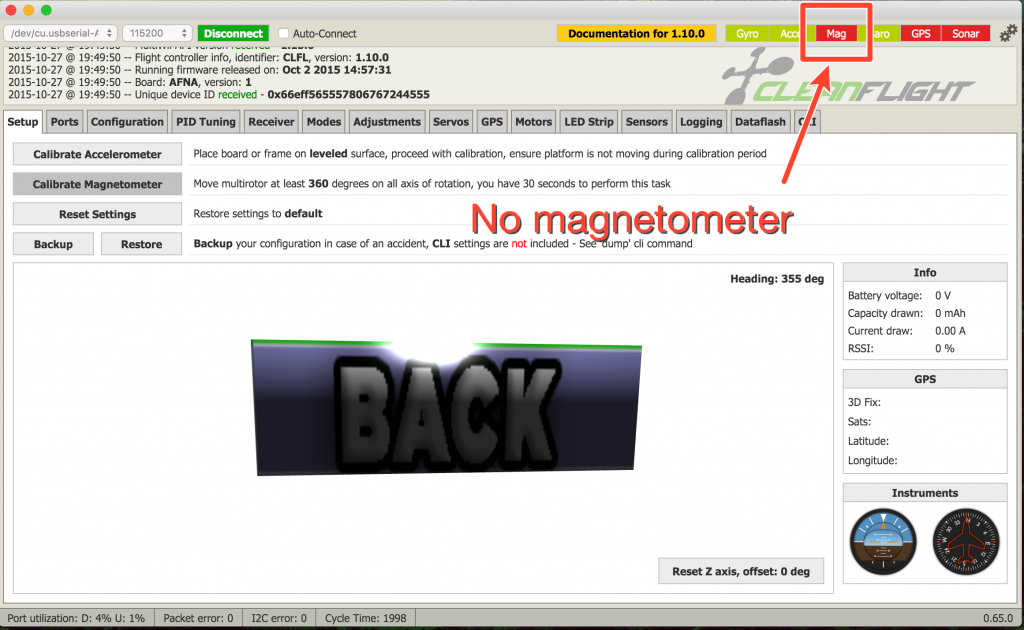Enable the Auto-Connect checkbox
Image resolution: width=1024 pixels, height=630 pixels.
(284, 32)
